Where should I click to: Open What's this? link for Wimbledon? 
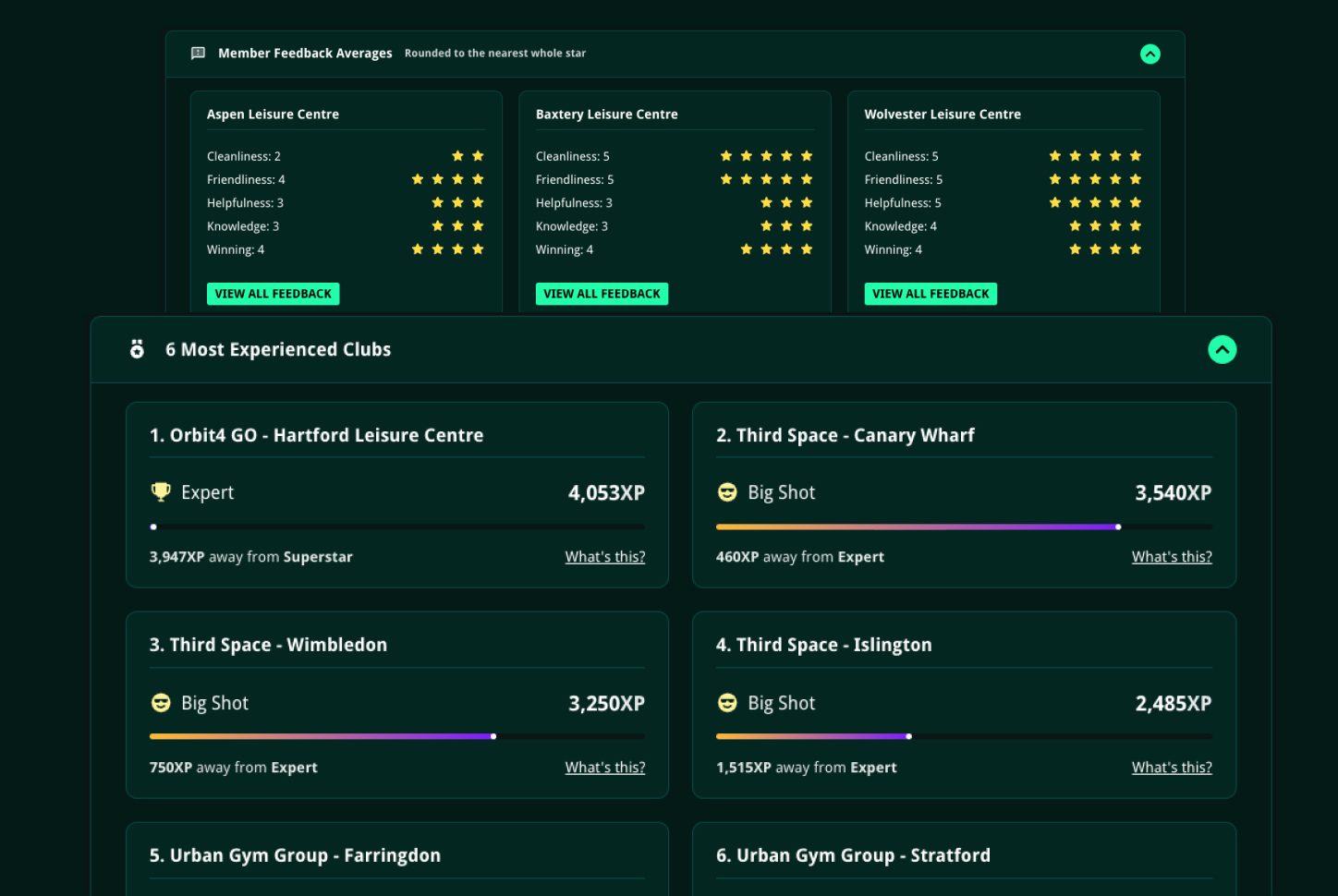pyautogui.click(x=605, y=768)
